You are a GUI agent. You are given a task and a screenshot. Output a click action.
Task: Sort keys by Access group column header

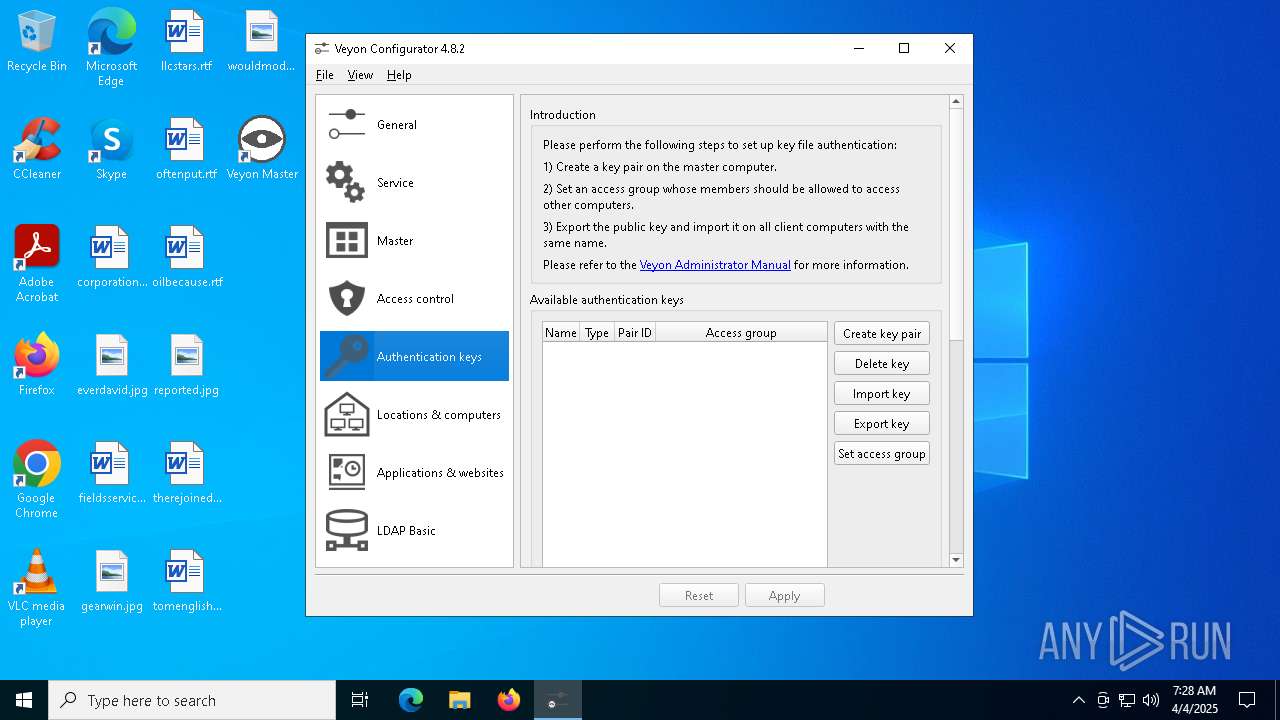pyautogui.click(x=741, y=333)
